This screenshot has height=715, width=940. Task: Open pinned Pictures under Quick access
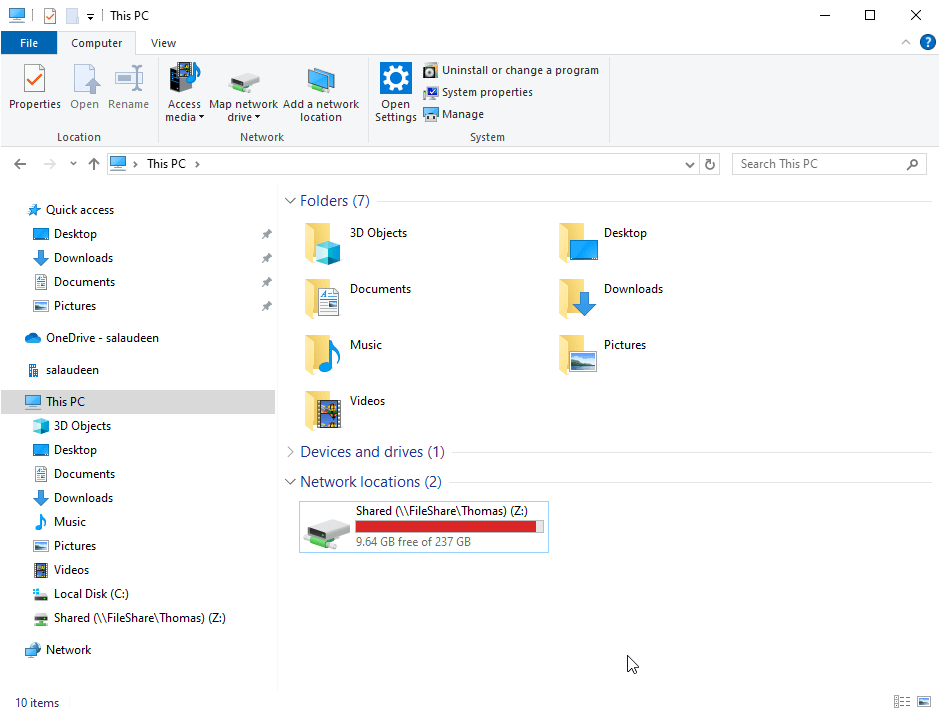point(74,306)
